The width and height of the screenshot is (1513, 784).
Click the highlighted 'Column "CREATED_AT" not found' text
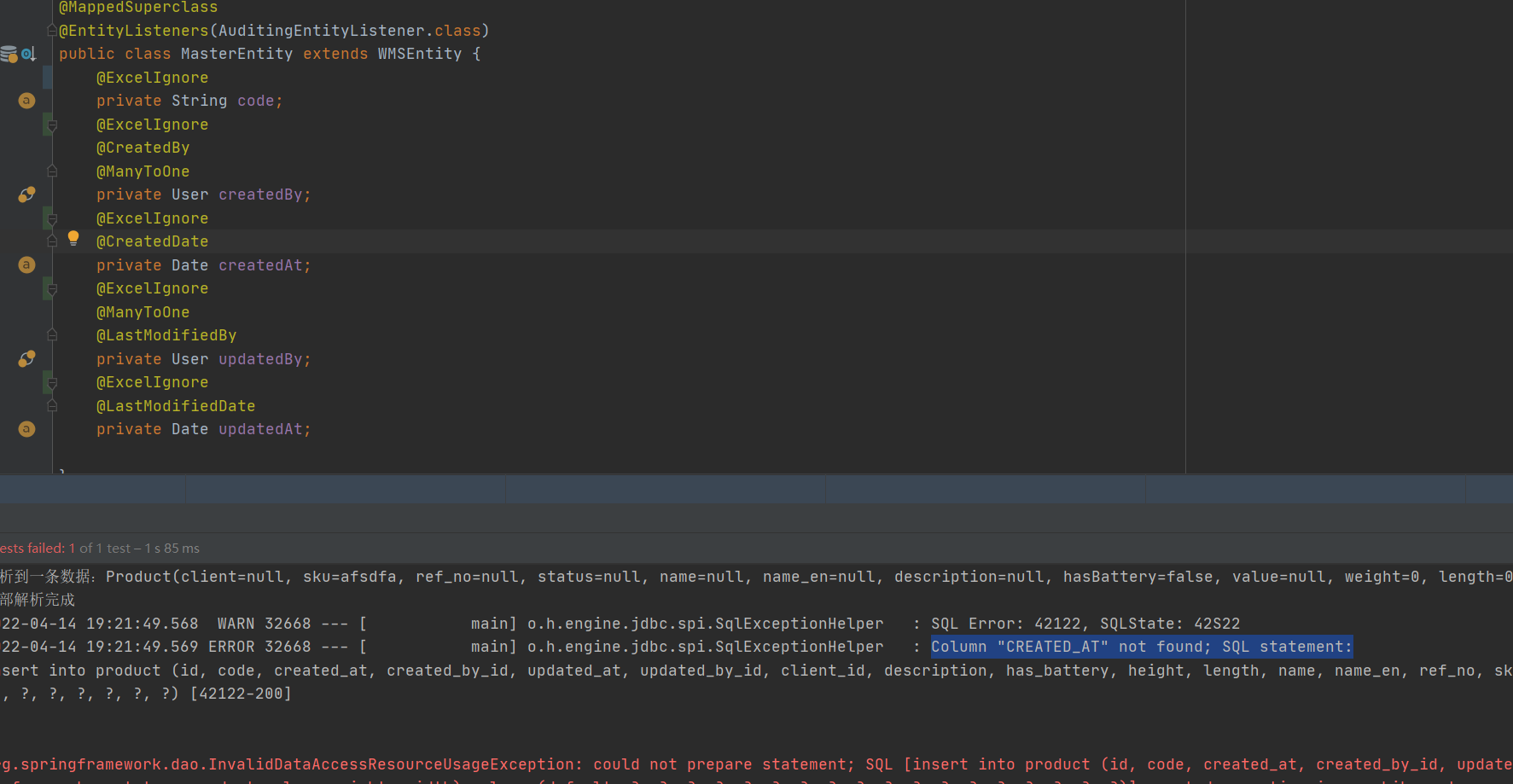[x=1141, y=647]
